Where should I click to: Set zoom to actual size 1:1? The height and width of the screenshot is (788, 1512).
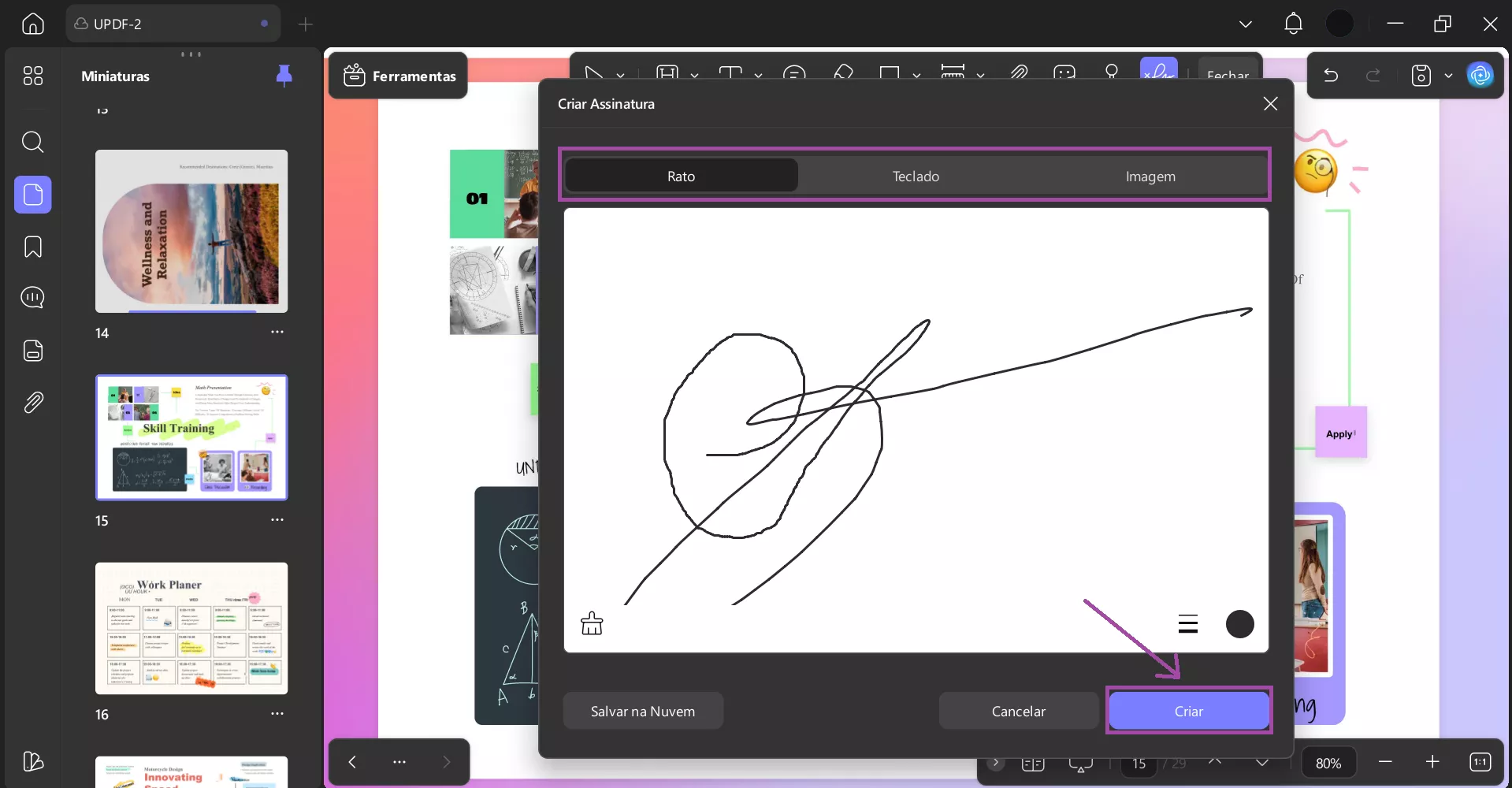pyautogui.click(x=1480, y=761)
